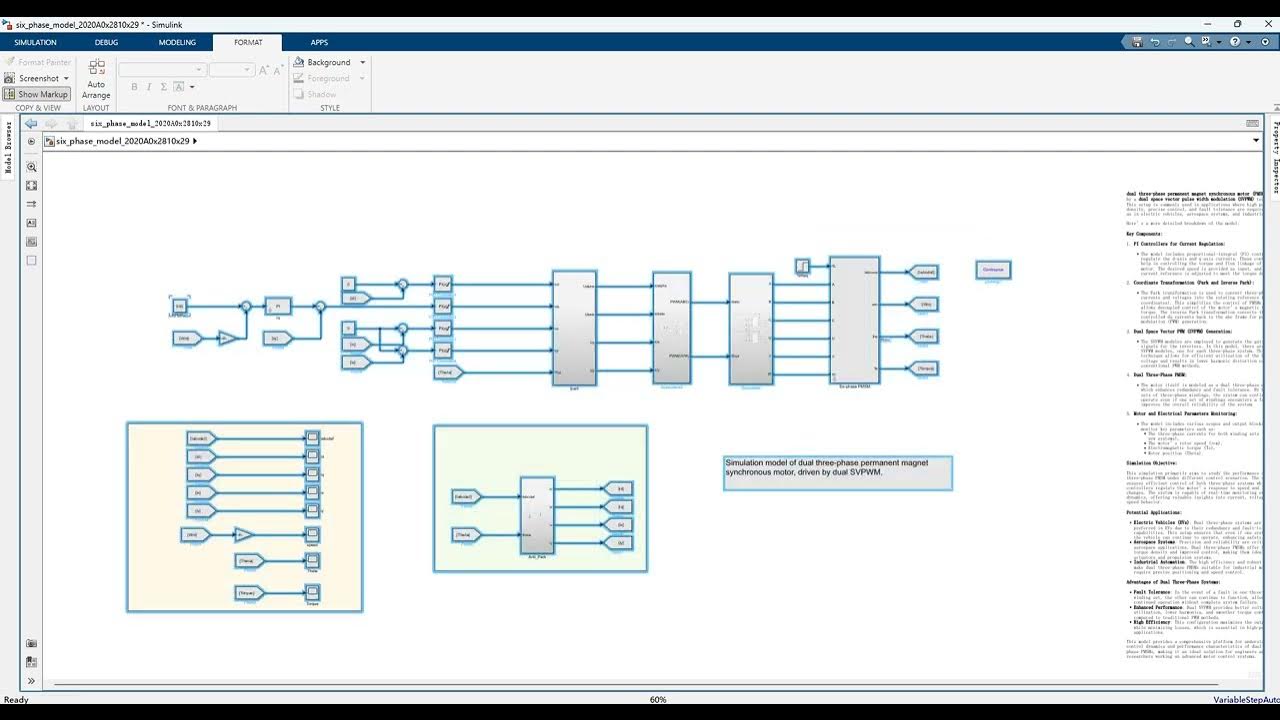Open the Foreground color dropdown arrow
Screen dimensions: 1280x720
click(x=362, y=78)
